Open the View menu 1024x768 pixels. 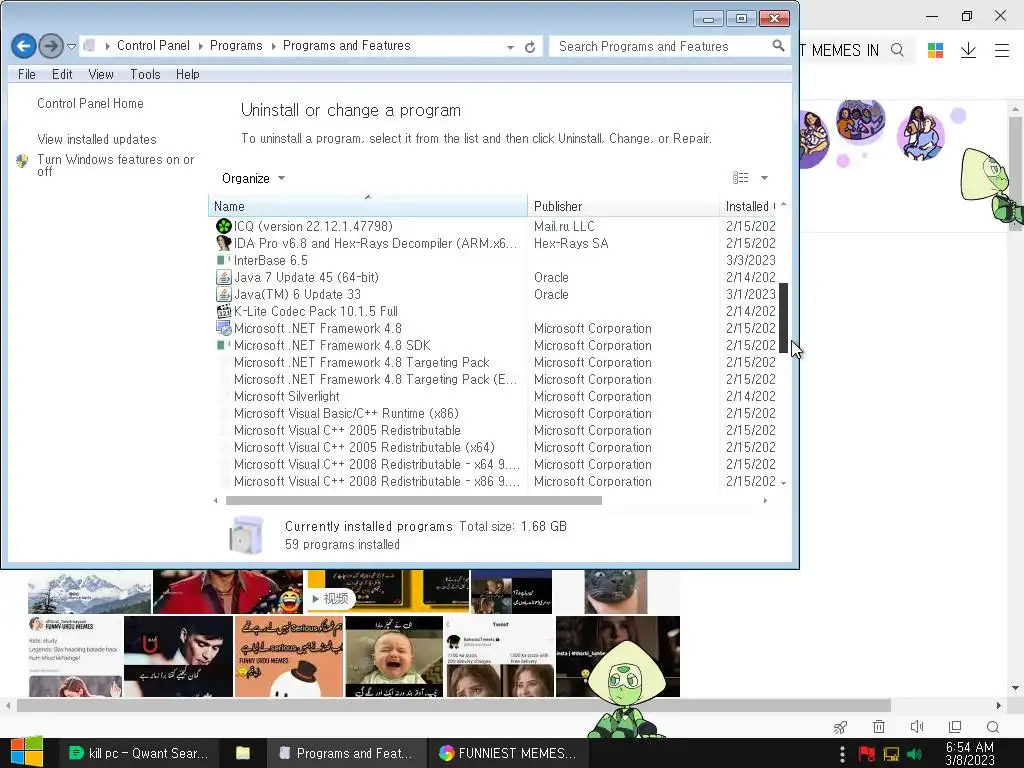(101, 74)
